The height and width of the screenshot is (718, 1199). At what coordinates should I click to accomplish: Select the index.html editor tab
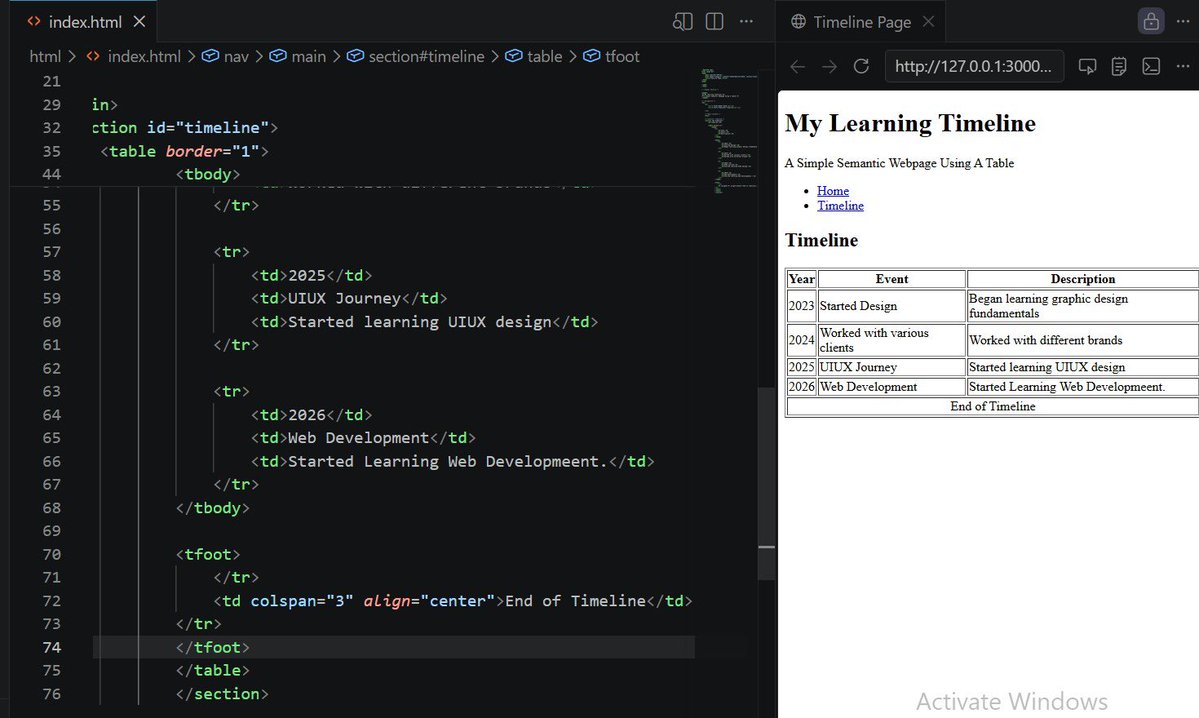click(83, 22)
